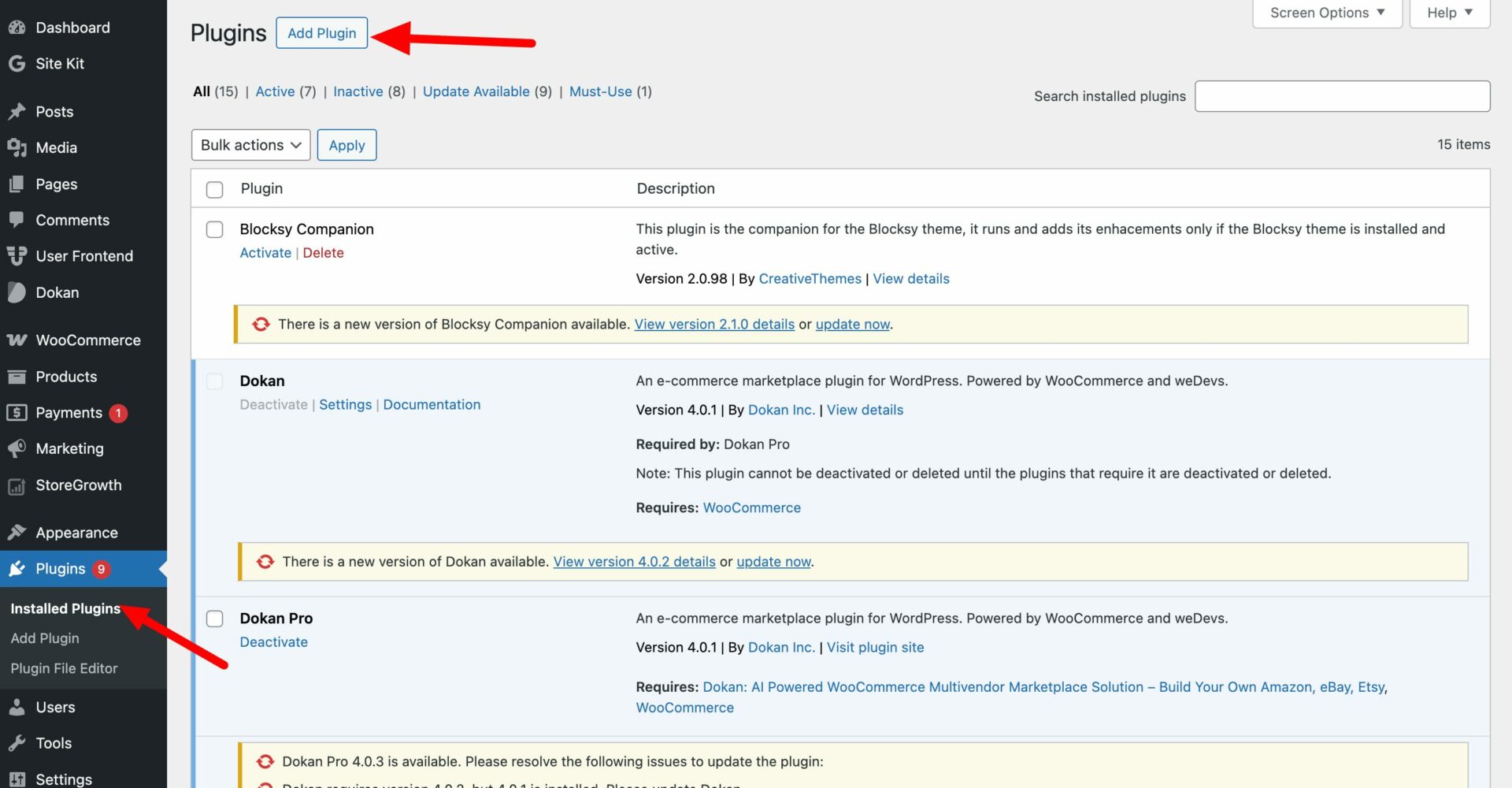Click the Dokan logo icon in sidebar
The width and height of the screenshot is (1512, 788).
17,292
